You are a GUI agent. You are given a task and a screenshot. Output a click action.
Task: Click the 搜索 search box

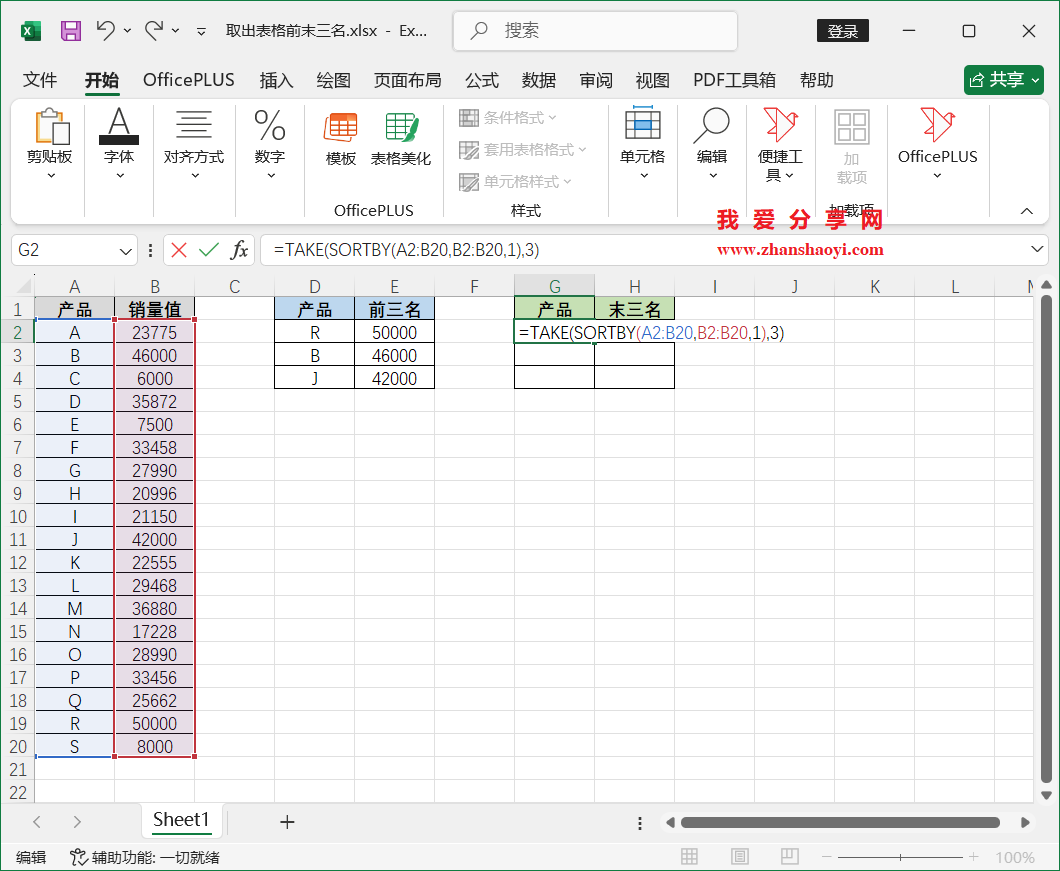(x=594, y=31)
